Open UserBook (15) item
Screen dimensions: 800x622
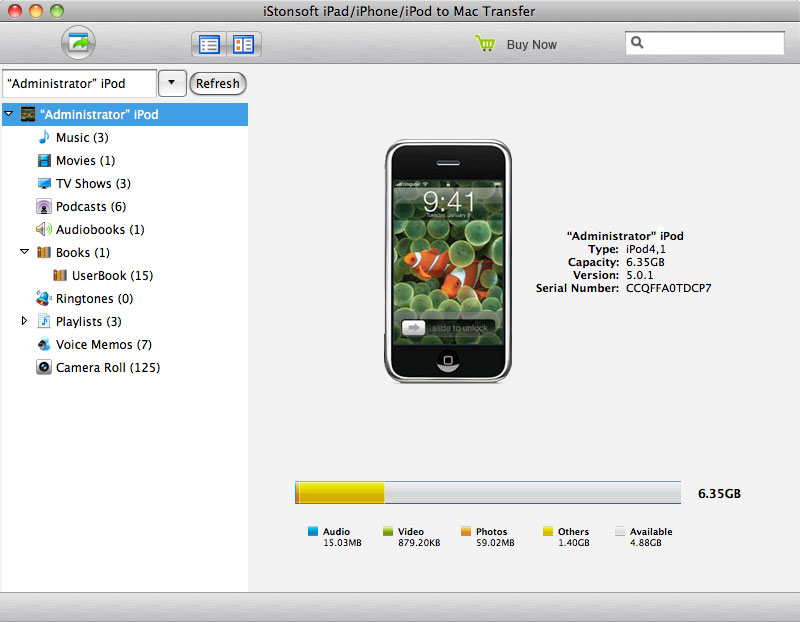(x=112, y=276)
